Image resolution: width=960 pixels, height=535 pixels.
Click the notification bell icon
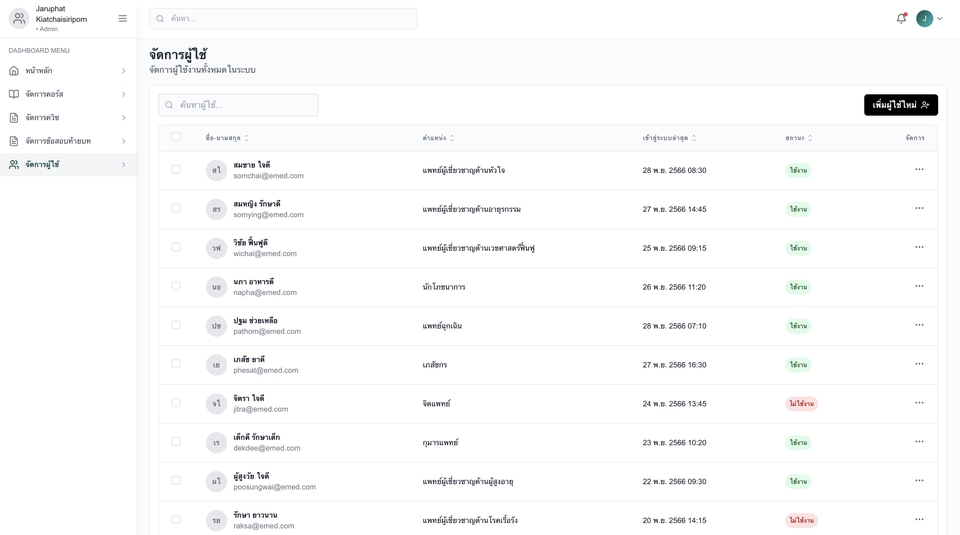(901, 18)
